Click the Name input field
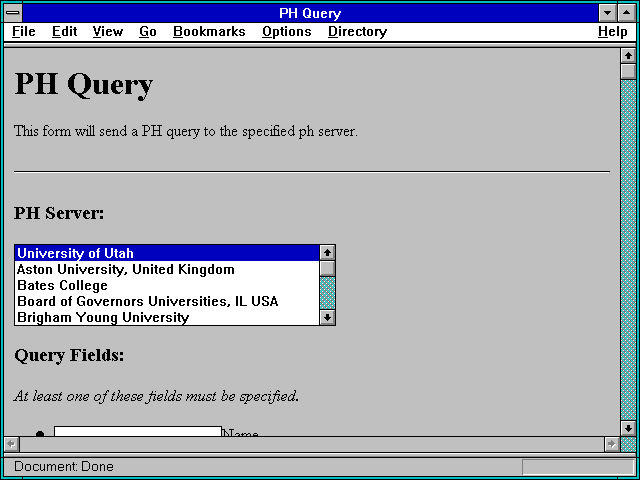The image size is (640, 480). pos(138,431)
